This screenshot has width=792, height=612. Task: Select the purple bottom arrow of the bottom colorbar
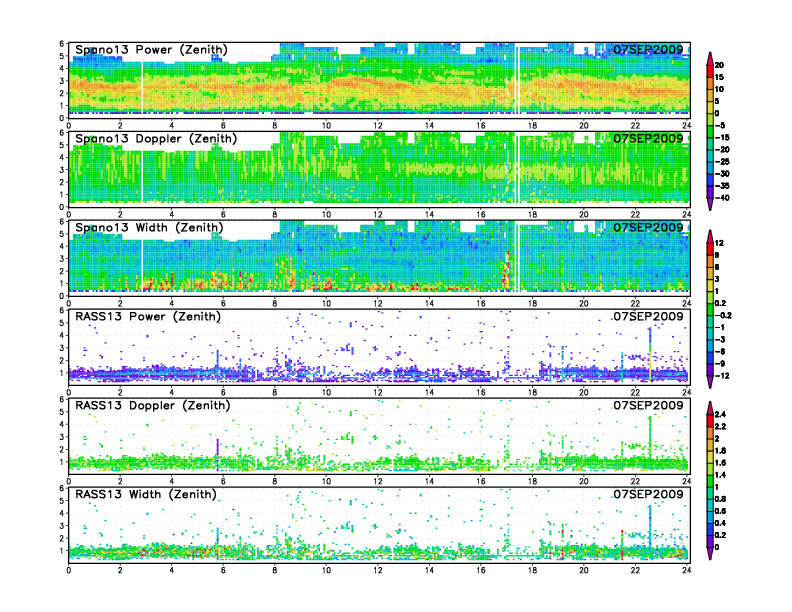pos(709,555)
